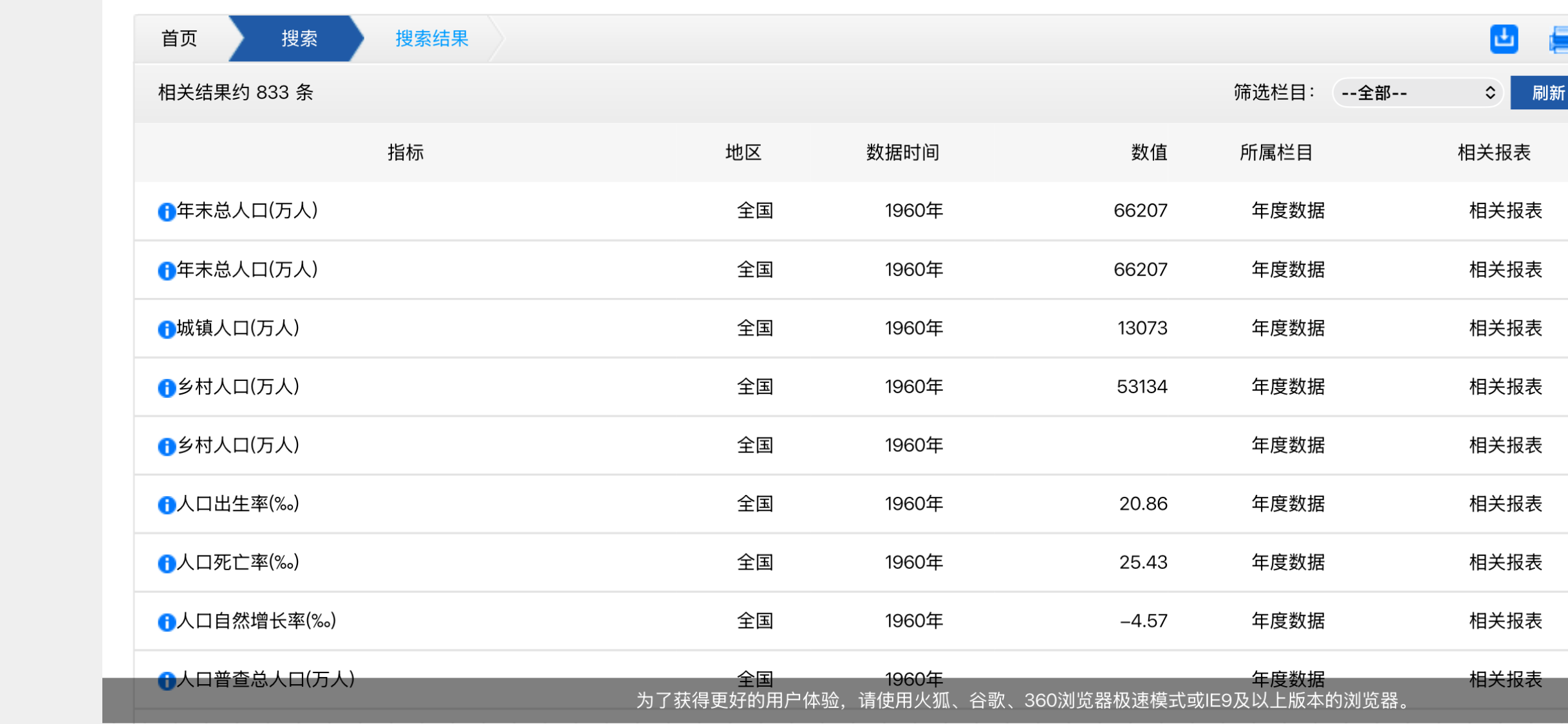Open 相关报表 link for 城镇人口 row
The width and height of the screenshot is (1568, 724).
click(x=1505, y=328)
